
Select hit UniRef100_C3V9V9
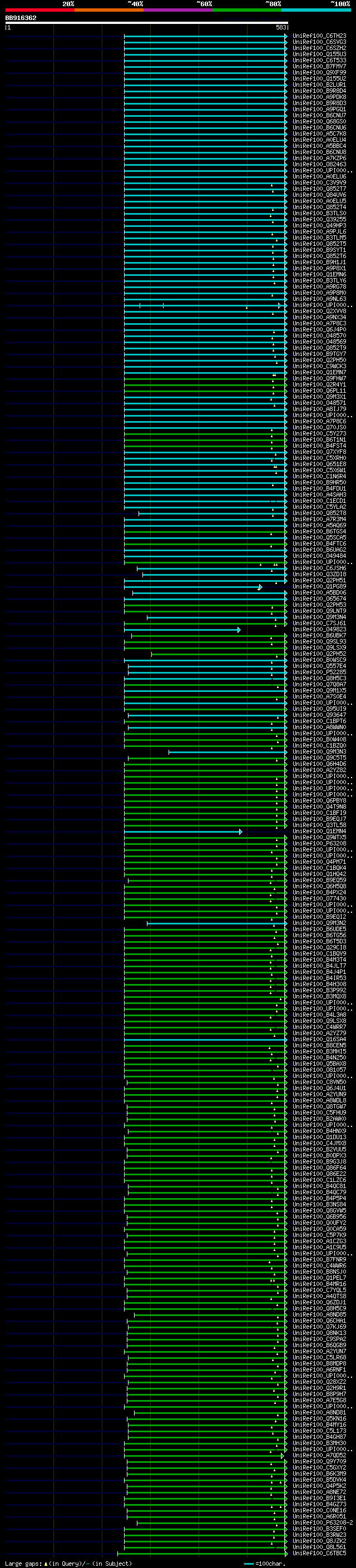click(319, 182)
